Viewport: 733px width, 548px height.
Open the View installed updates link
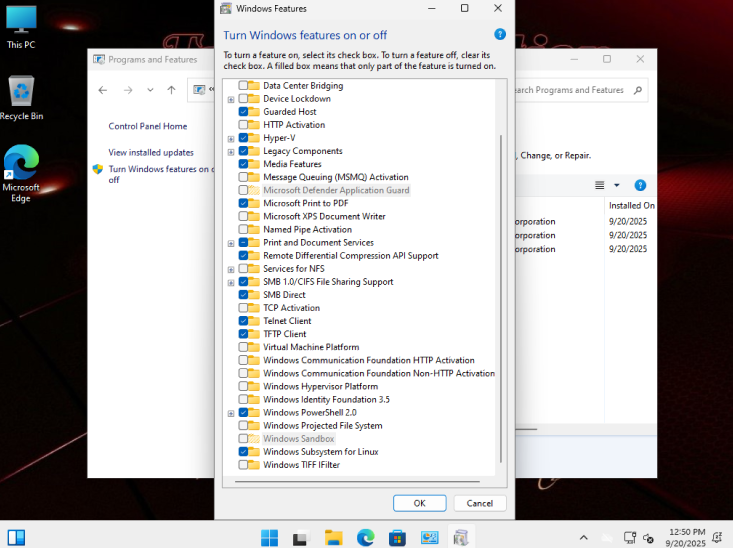click(151, 152)
